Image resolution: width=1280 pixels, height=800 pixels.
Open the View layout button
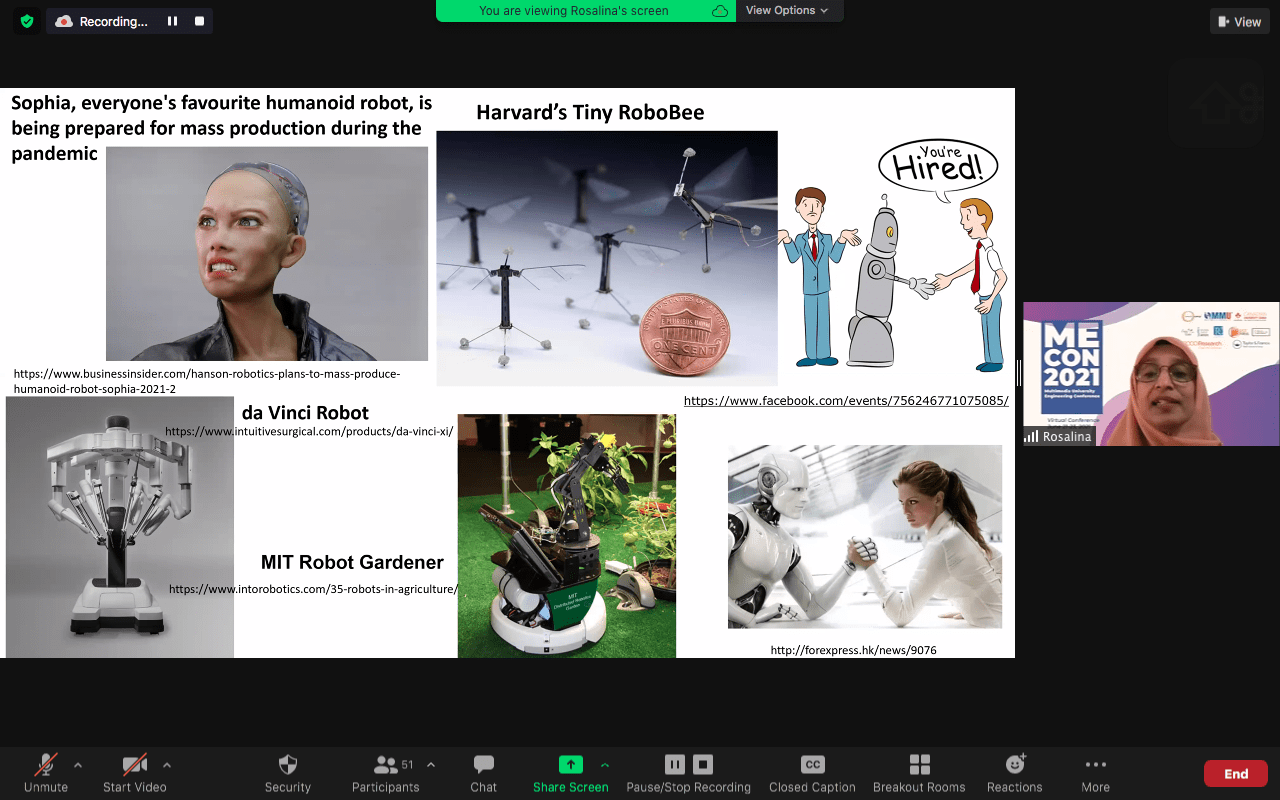1240,21
